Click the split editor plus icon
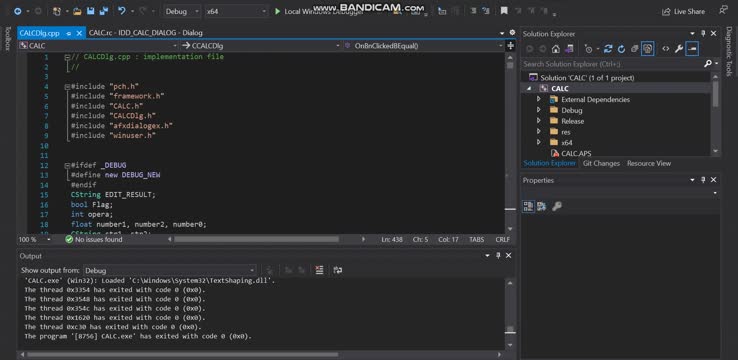 pyautogui.click(x=510, y=46)
